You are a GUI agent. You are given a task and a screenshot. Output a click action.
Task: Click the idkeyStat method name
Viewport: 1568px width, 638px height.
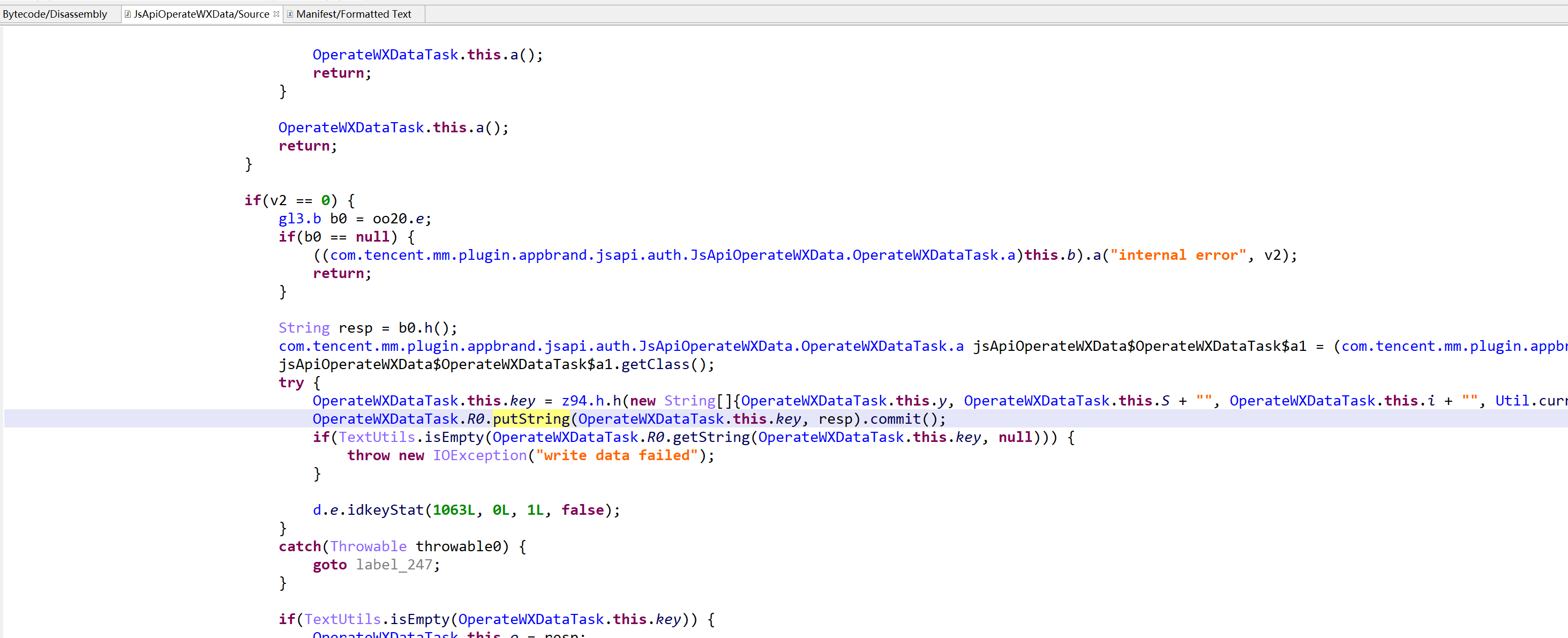click(385, 510)
